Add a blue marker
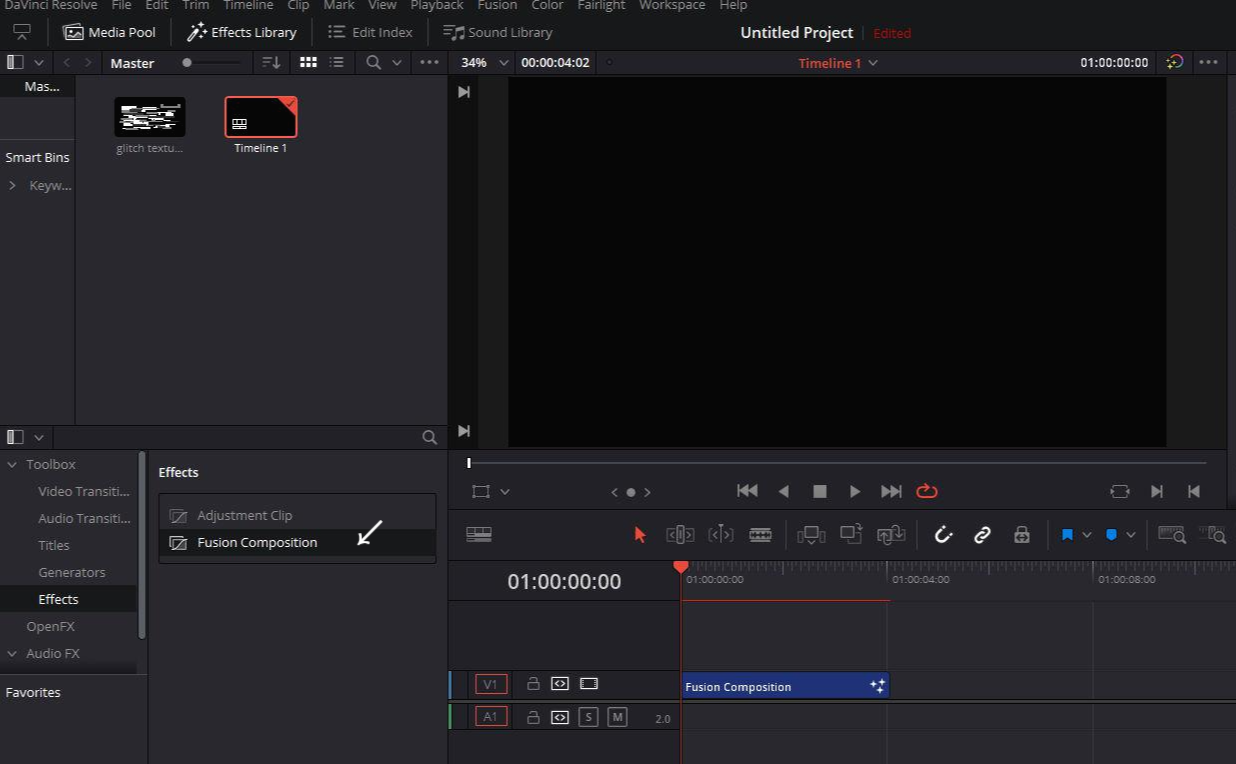 pos(1111,535)
